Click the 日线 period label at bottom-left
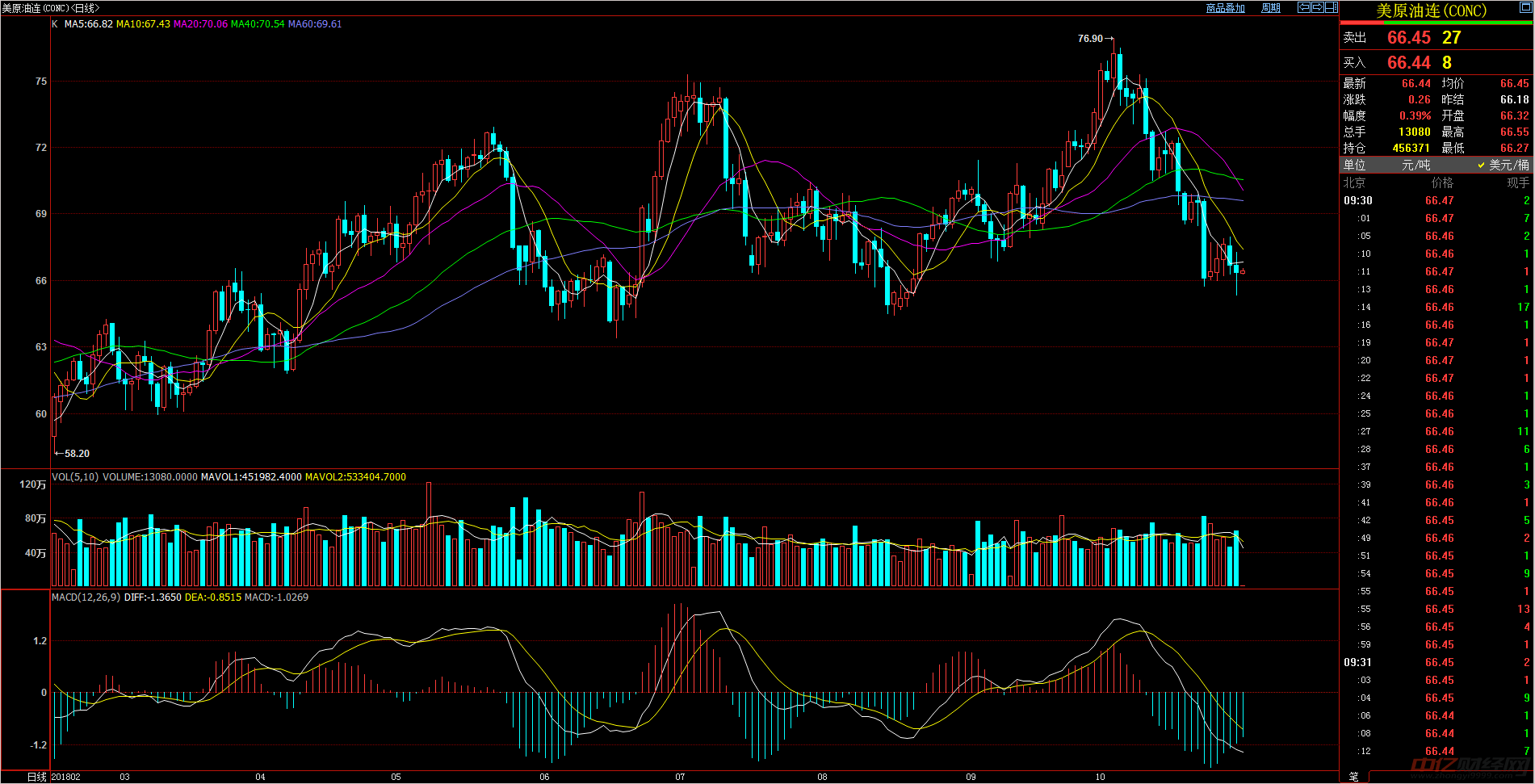The height and width of the screenshot is (784, 1535). click(36, 777)
